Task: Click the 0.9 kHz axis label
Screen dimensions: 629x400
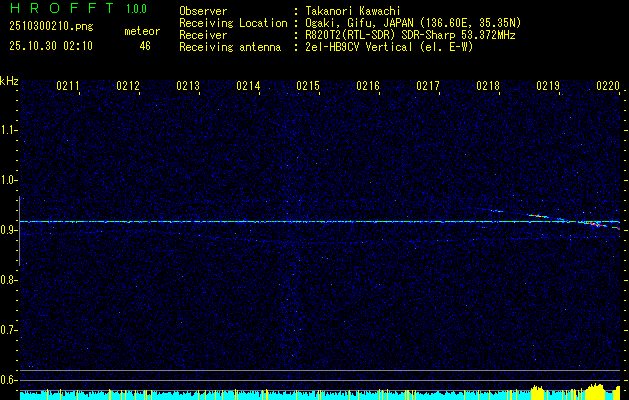Action: (9, 230)
